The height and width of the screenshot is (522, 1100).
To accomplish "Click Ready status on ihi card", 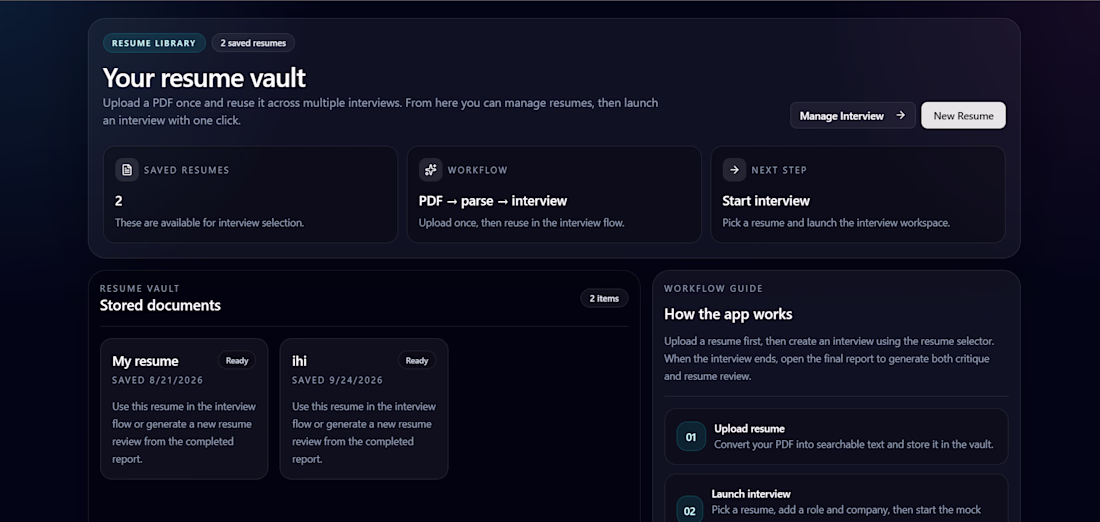I will (x=417, y=361).
